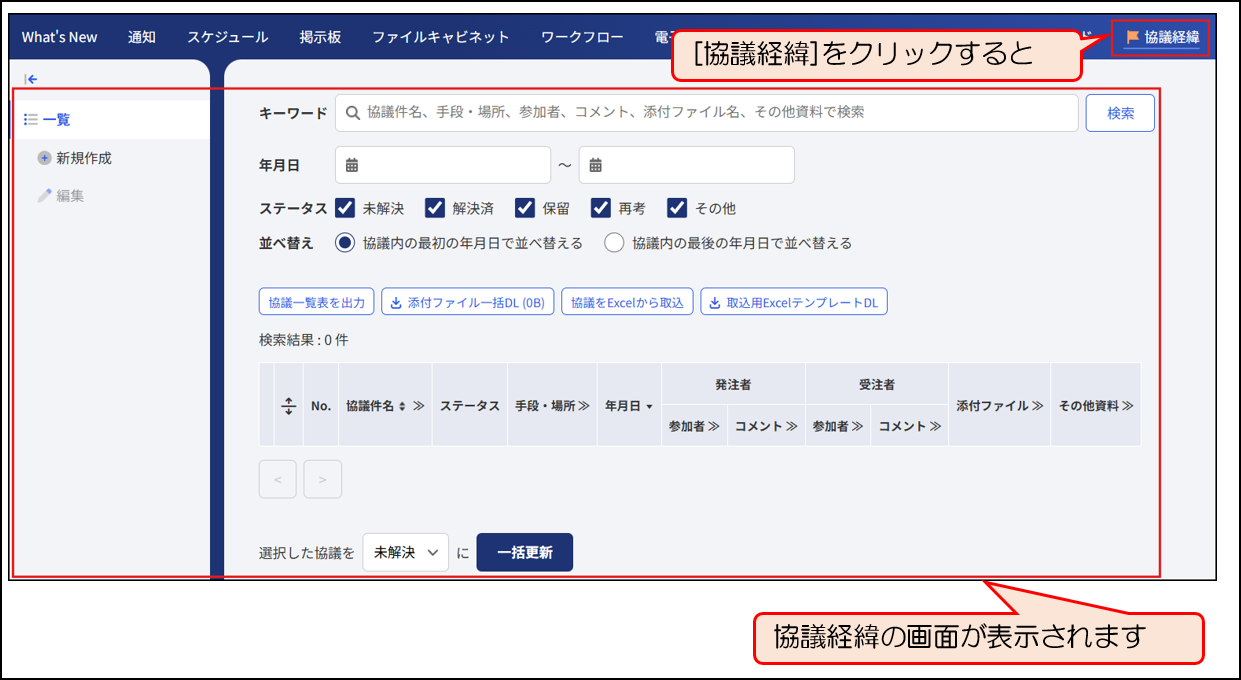Click the 一括更新 button
The width and height of the screenshot is (1241, 680).
coord(525,552)
